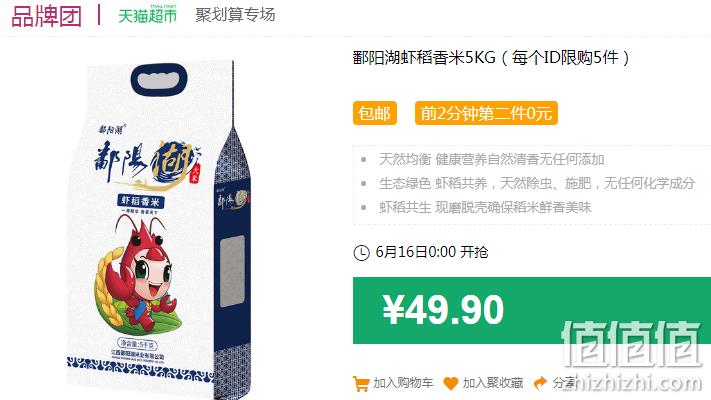
Task: Click the green ¥49.90 price banner
Action: tap(532, 310)
